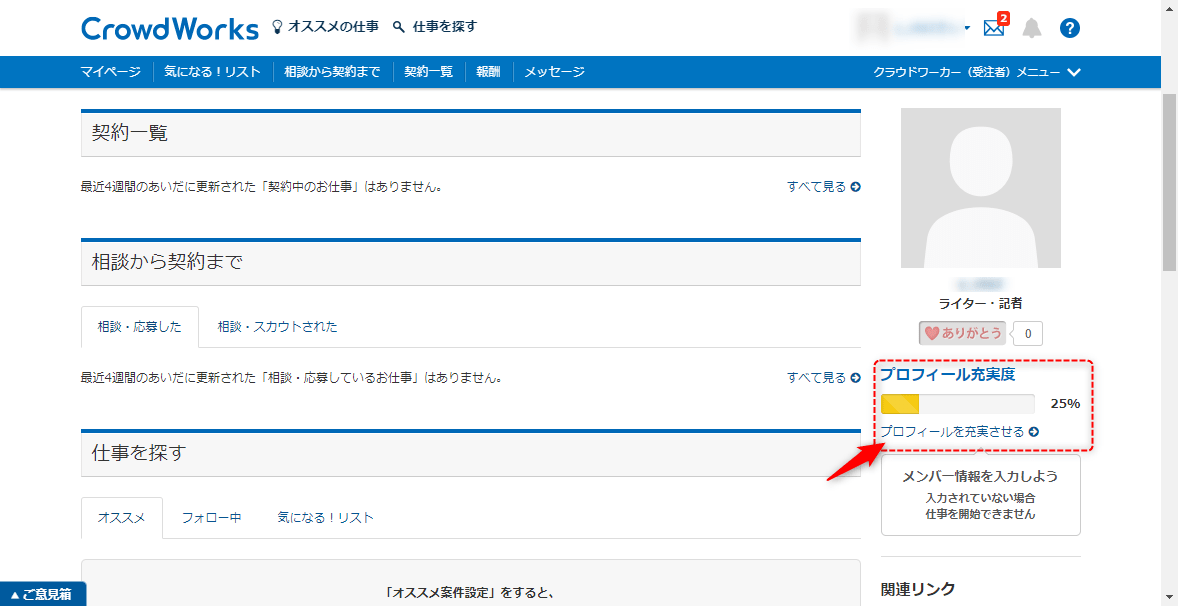Screen dimensions: 1178x606
Task: Switch to the フォロー中 tab
Action: 211,518
